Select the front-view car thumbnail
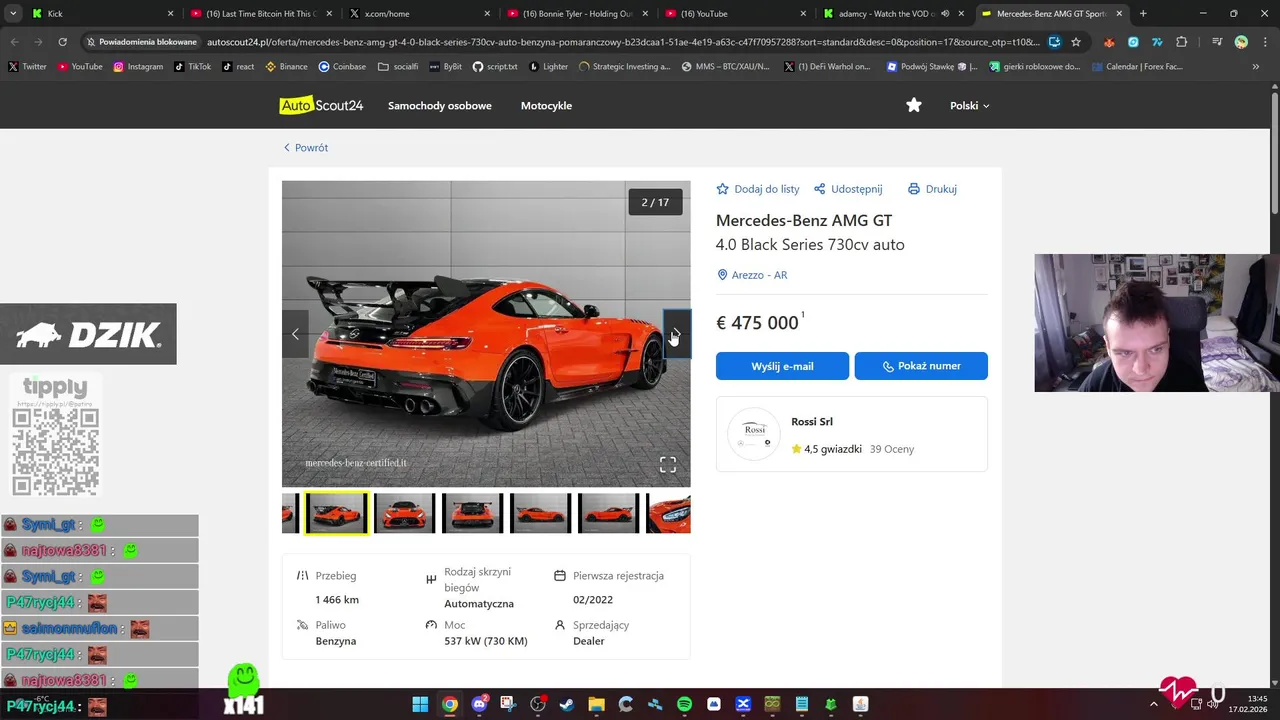This screenshot has height=720, width=1280. (405, 513)
